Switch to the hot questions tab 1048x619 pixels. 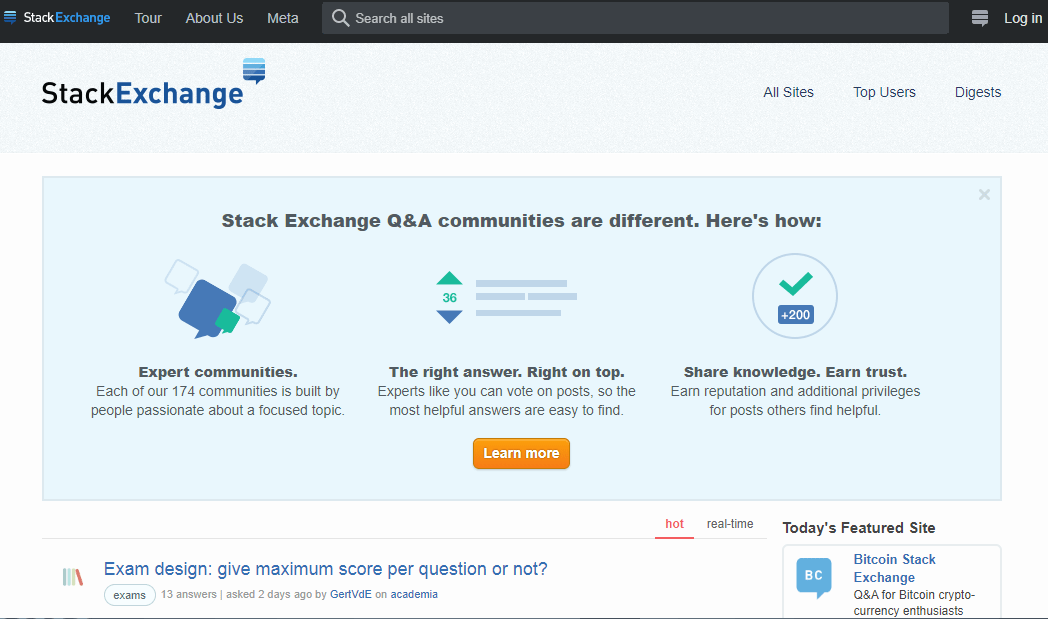[x=674, y=524]
